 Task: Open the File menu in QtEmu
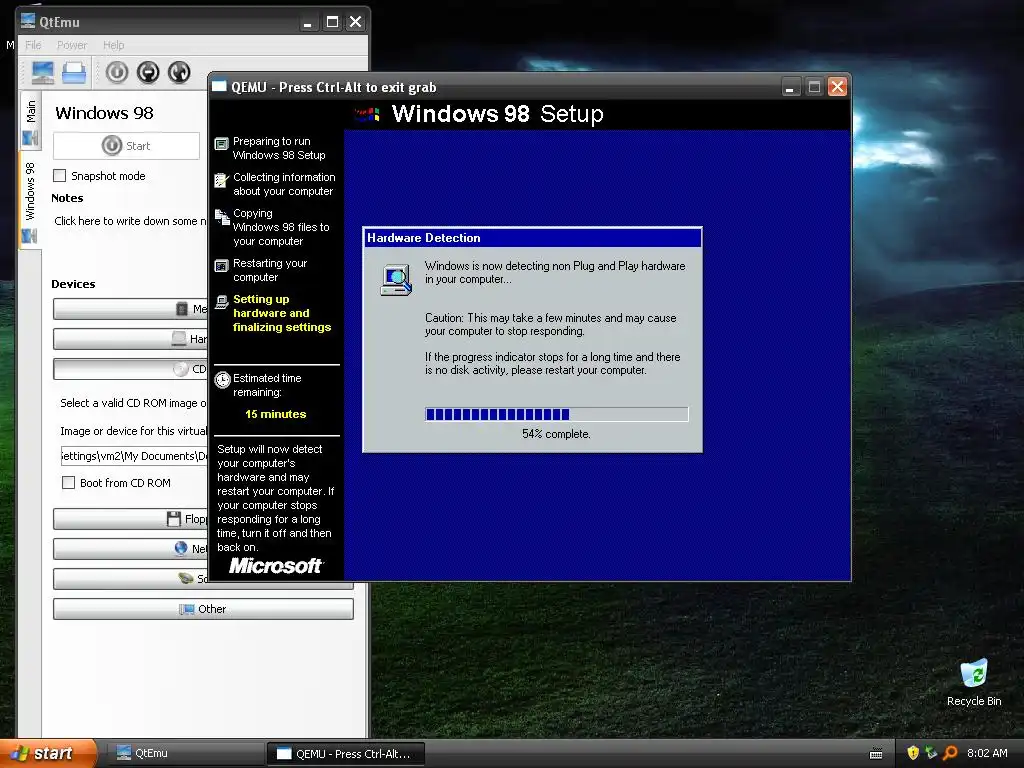click(33, 45)
